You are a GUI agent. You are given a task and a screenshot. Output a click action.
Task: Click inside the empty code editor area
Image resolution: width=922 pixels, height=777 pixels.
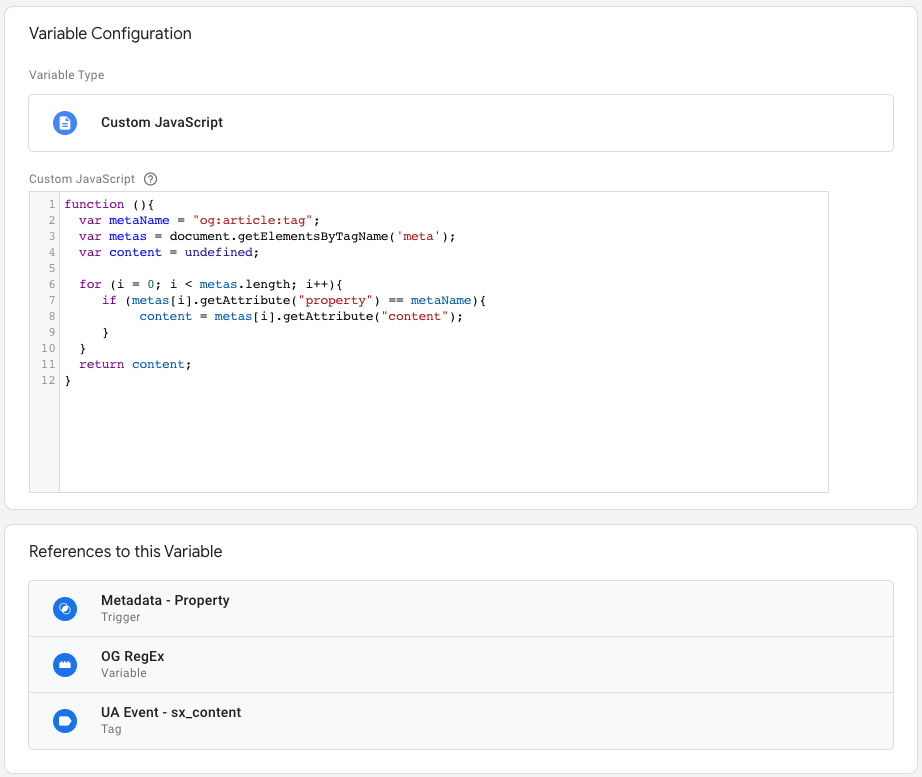pos(444,438)
